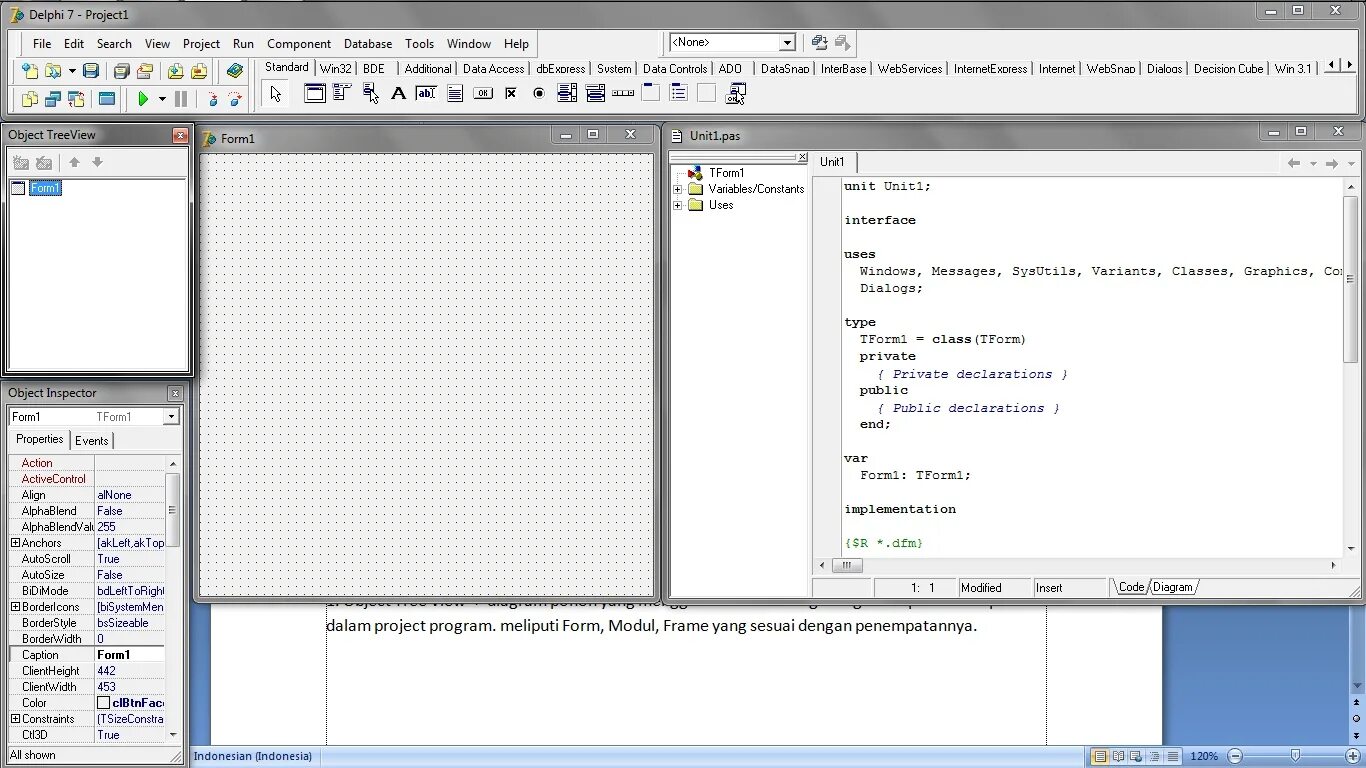The image size is (1366, 768).
Task: Switch to Win32 palette tab
Action: click(x=336, y=68)
